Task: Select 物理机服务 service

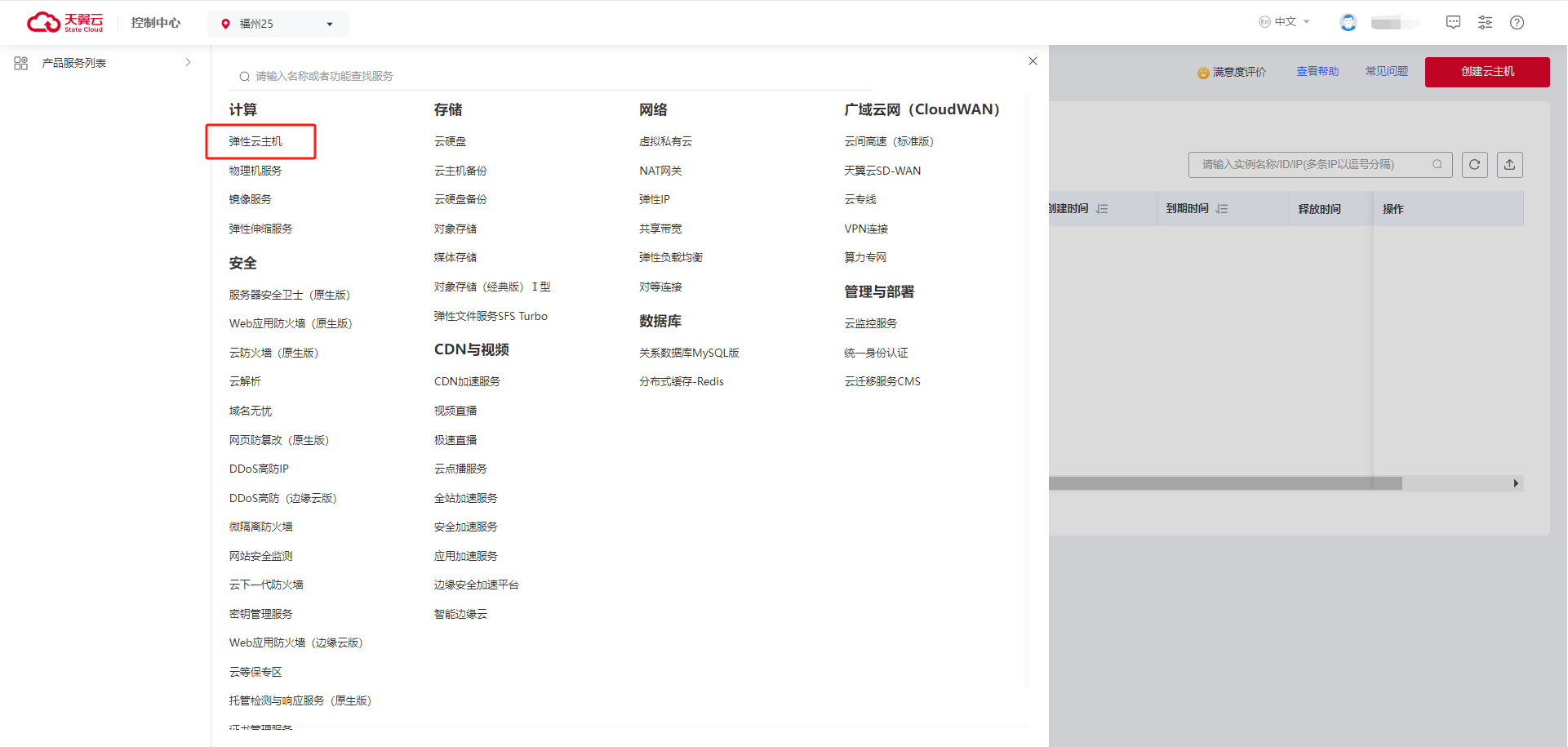Action: coord(255,171)
